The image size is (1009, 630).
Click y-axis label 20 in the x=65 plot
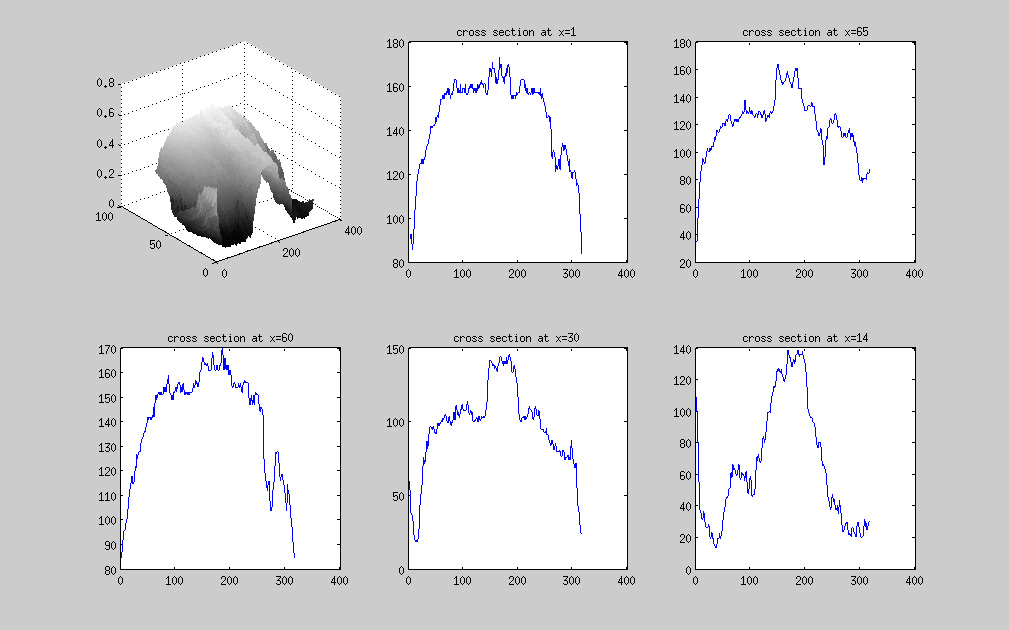(x=685, y=263)
